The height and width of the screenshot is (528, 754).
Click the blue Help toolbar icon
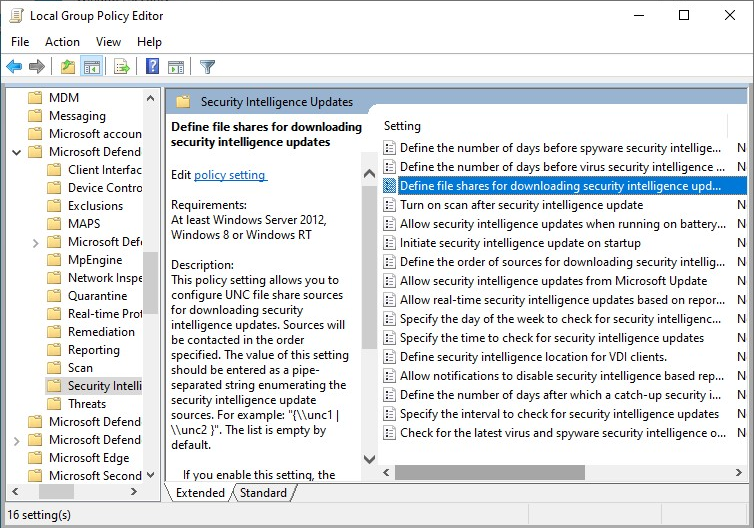pos(152,66)
